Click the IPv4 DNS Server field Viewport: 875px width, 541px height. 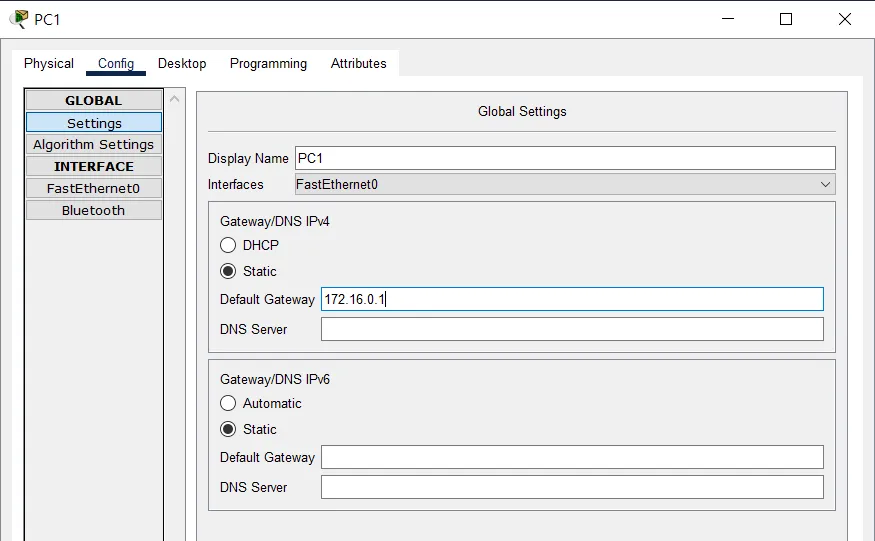tap(572, 329)
